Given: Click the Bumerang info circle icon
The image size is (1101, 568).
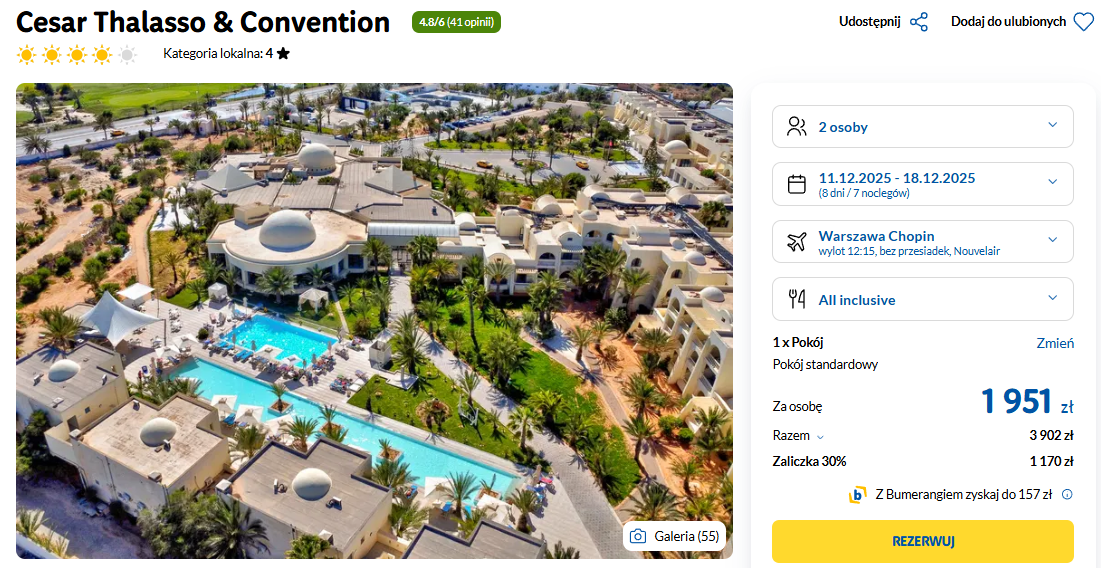Looking at the screenshot, I should coord(1067,494).
